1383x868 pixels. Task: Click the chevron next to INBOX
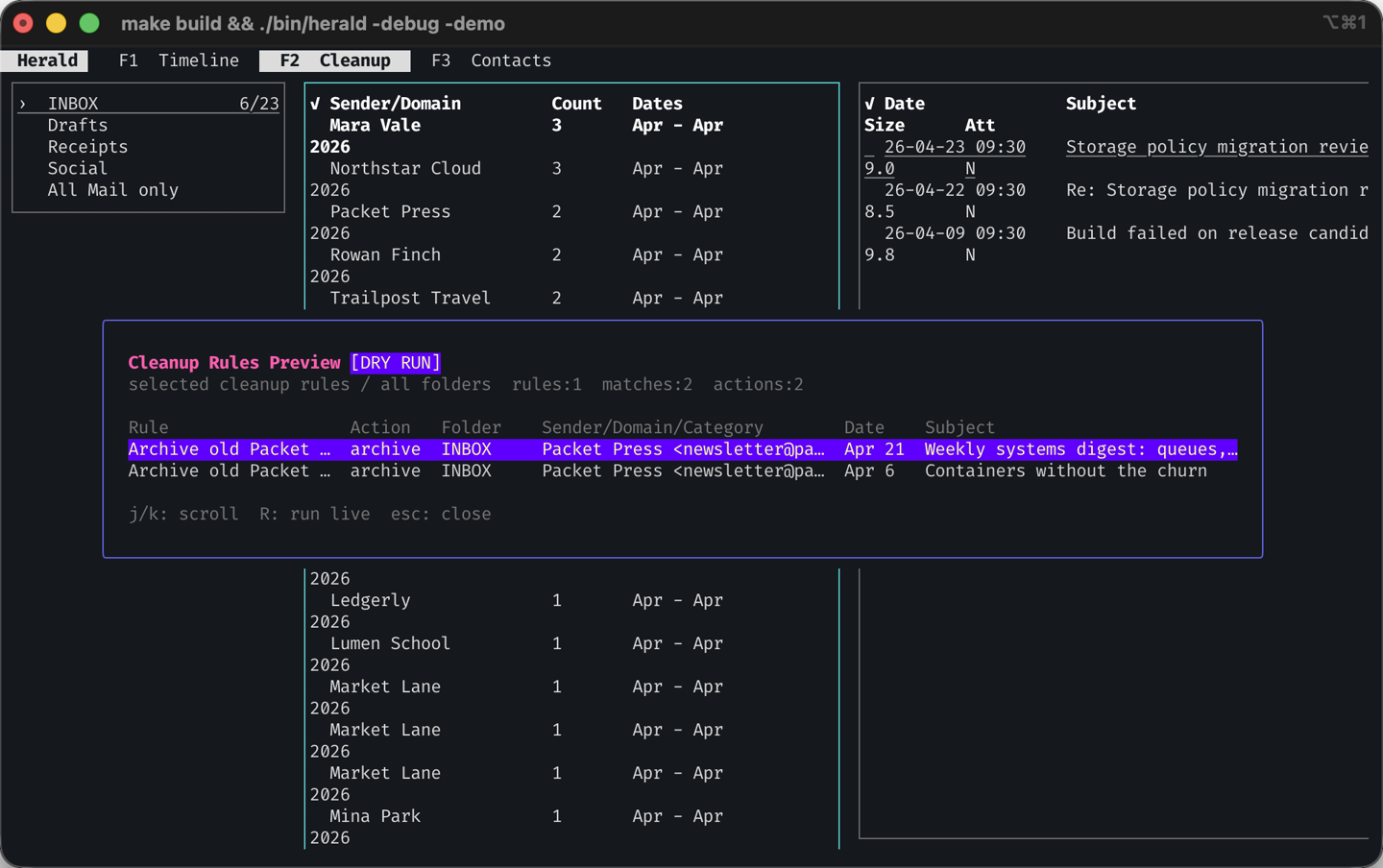(23, 104)
